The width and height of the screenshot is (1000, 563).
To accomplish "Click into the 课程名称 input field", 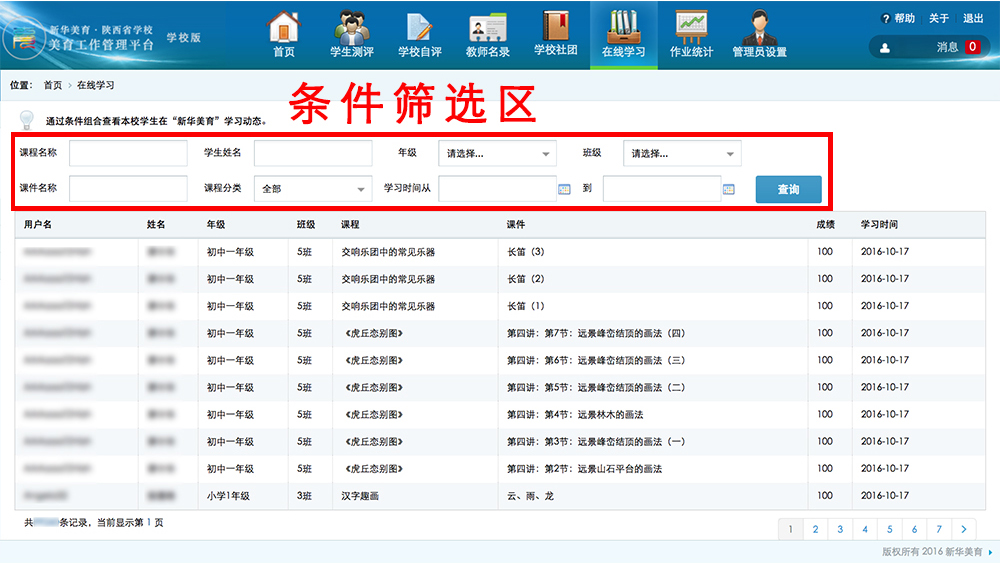I will [128, 153].
